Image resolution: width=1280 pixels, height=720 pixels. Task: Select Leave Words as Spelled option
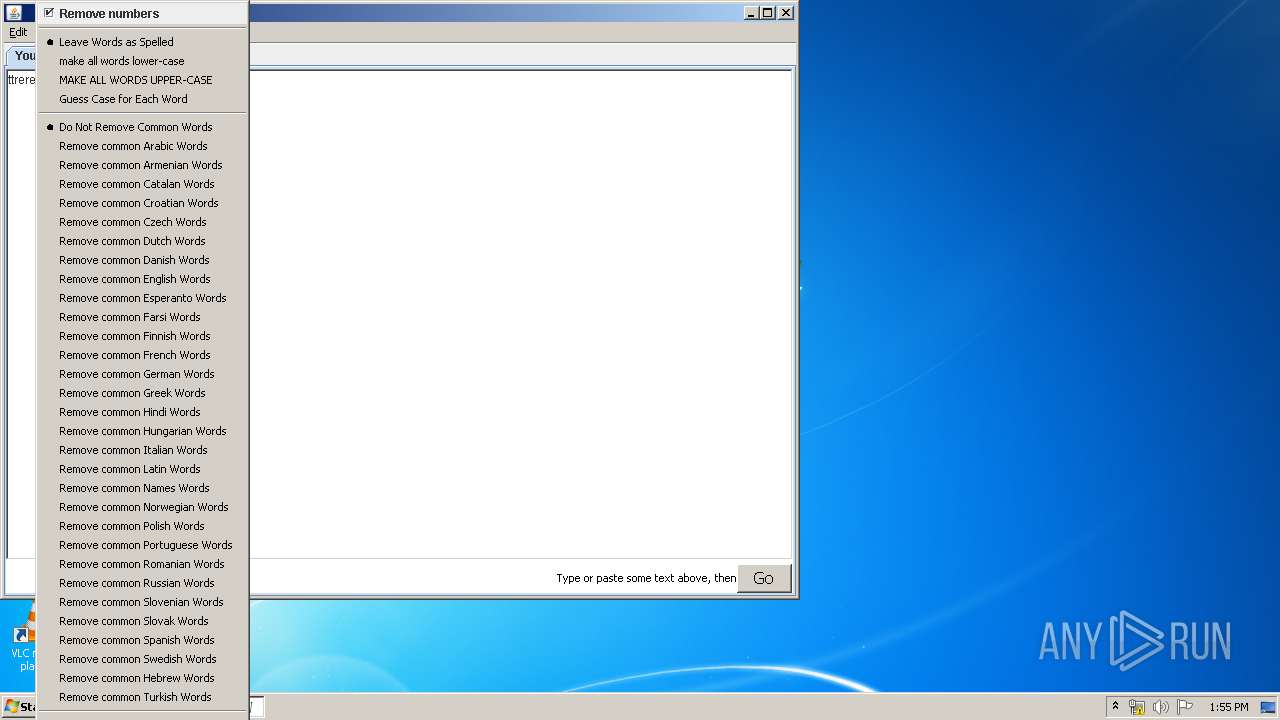point(143,42)
